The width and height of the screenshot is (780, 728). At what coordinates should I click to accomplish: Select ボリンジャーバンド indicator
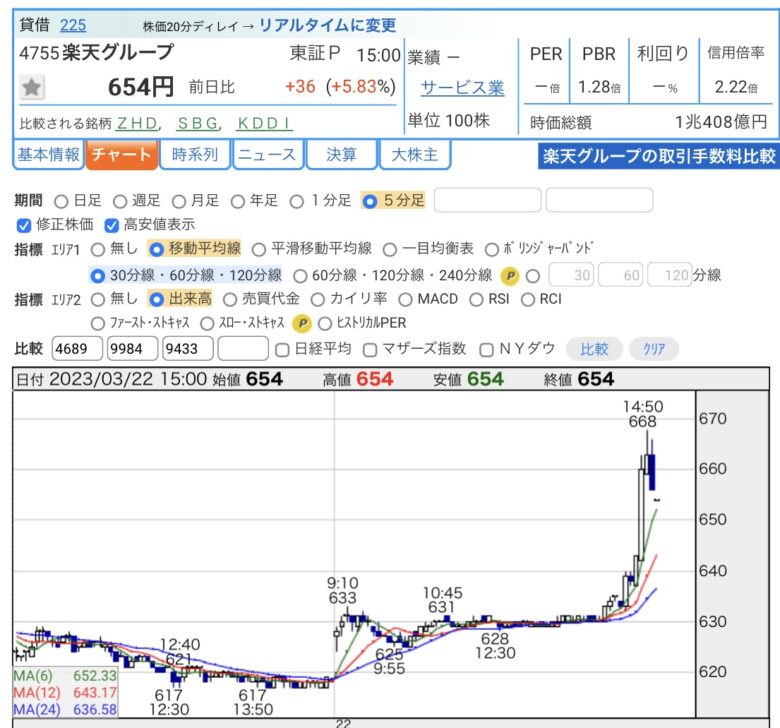pyautogui.click(x=491, y=249)
